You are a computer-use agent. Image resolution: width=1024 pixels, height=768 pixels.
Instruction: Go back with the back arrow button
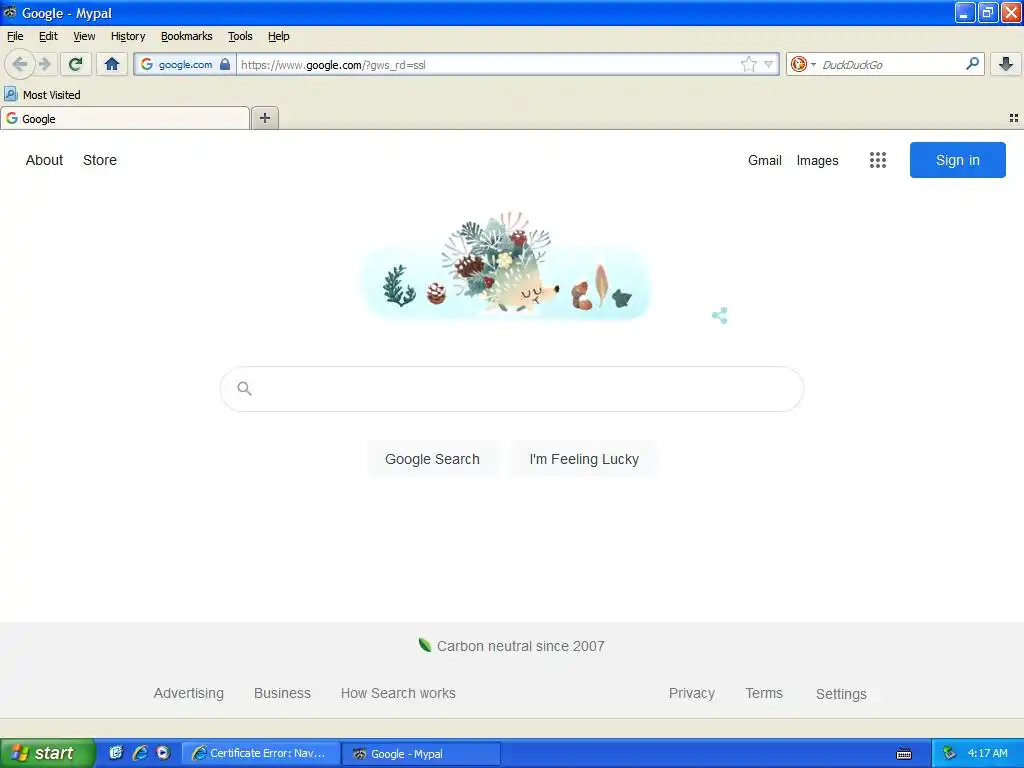[20, 64]
